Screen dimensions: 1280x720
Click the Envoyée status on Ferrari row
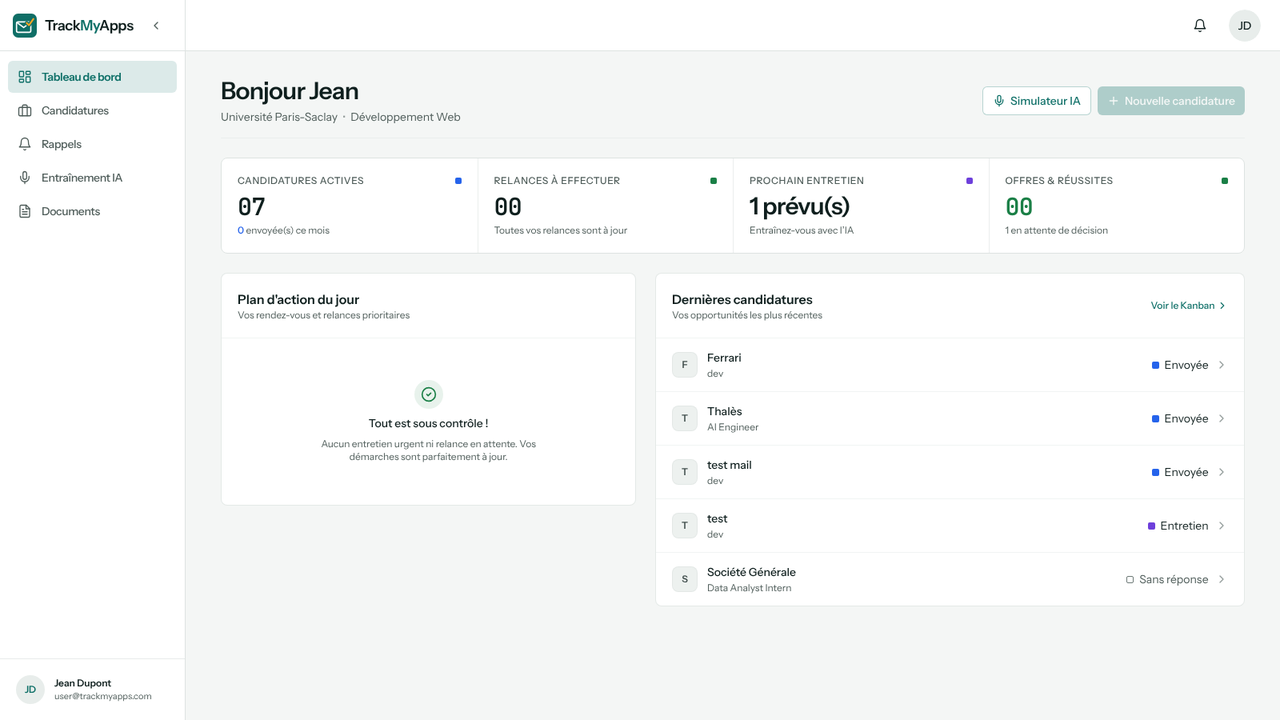[1180, 365]
